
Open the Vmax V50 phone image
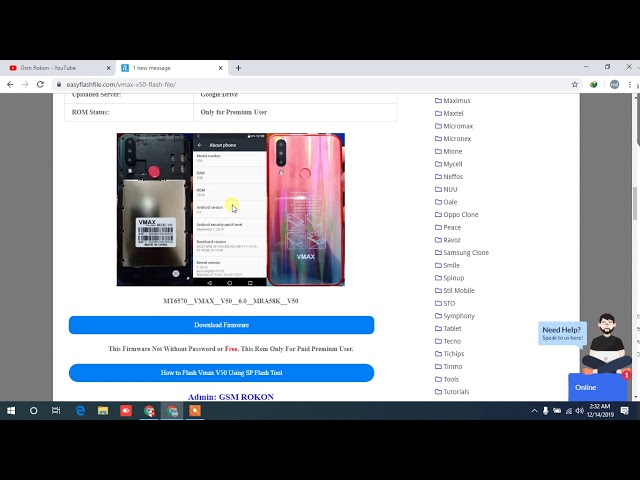click(x=231, y=209)
